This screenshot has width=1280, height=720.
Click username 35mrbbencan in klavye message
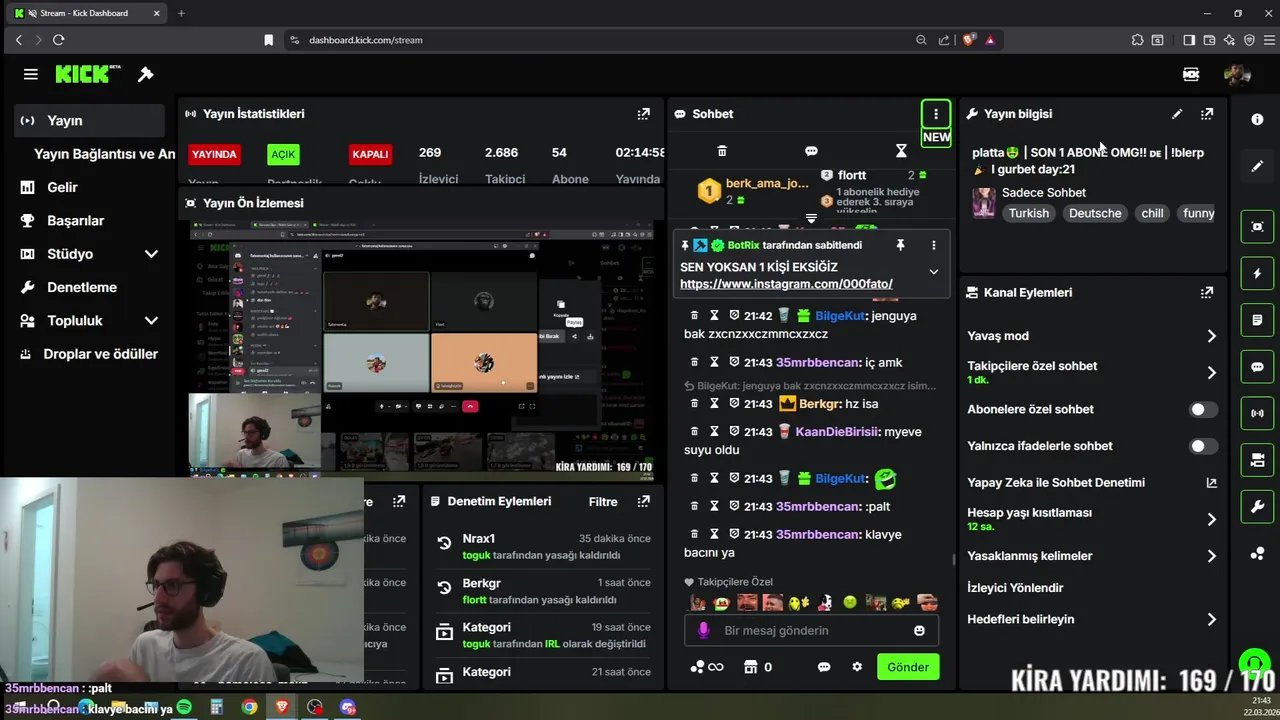coord(818,534)
